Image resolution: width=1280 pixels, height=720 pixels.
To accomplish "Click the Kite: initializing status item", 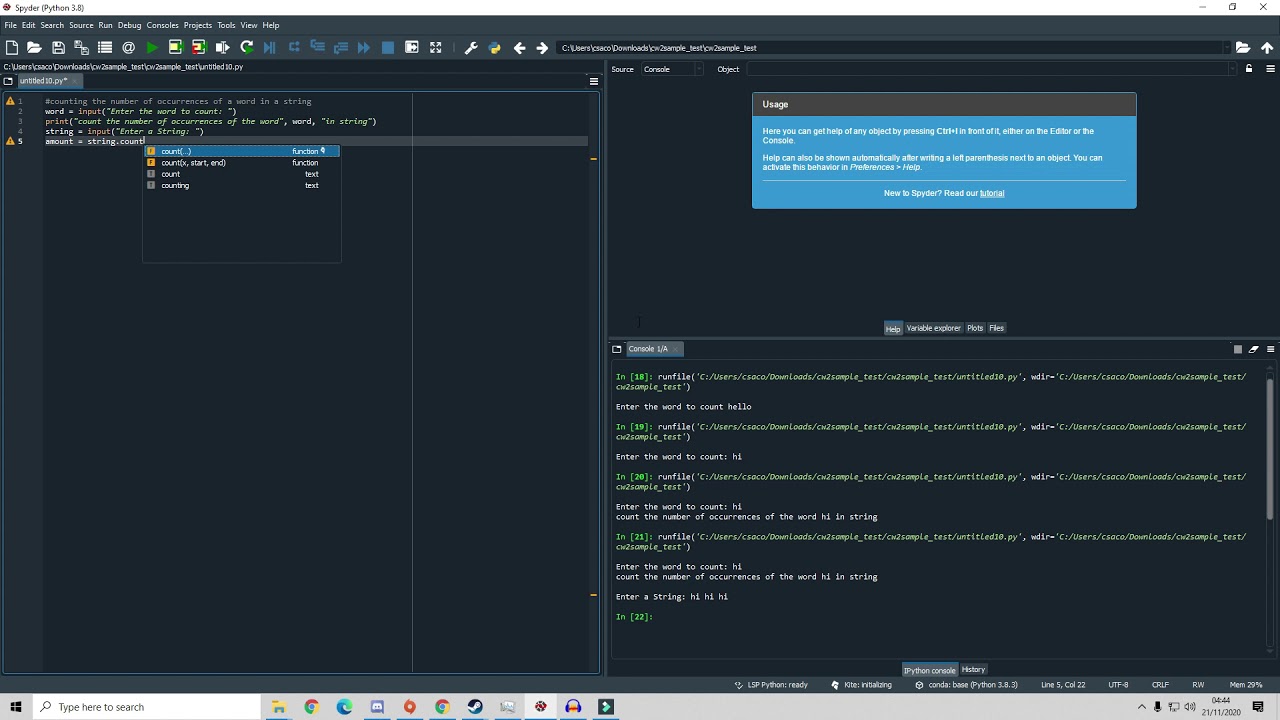I will click(861, 685).
